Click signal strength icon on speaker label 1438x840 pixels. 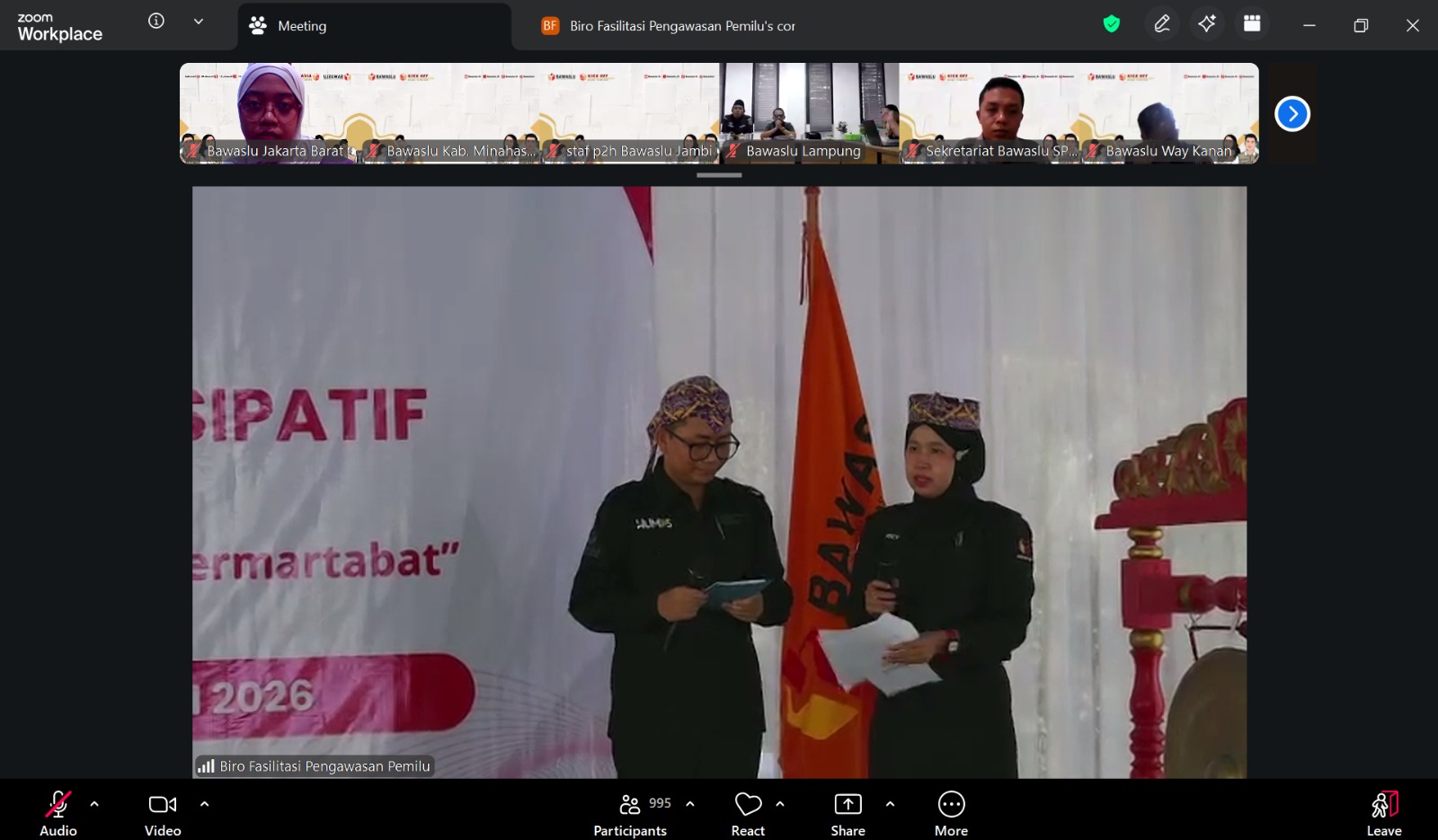[x=206, y=766]
